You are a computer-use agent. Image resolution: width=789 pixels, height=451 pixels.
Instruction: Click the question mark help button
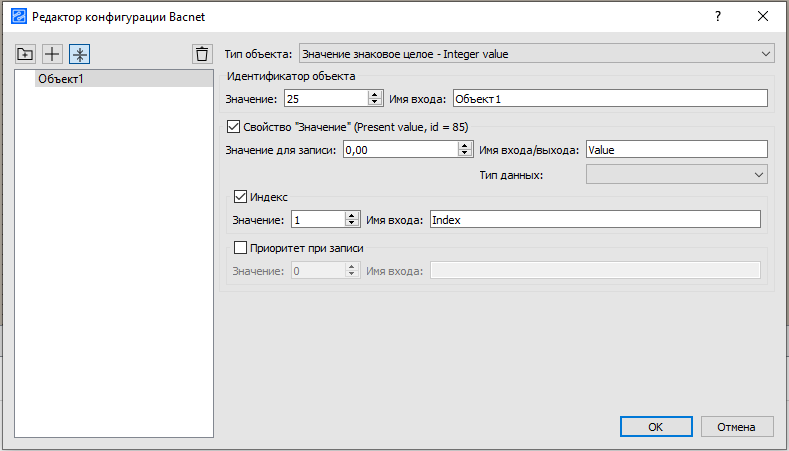click(718, 17)
